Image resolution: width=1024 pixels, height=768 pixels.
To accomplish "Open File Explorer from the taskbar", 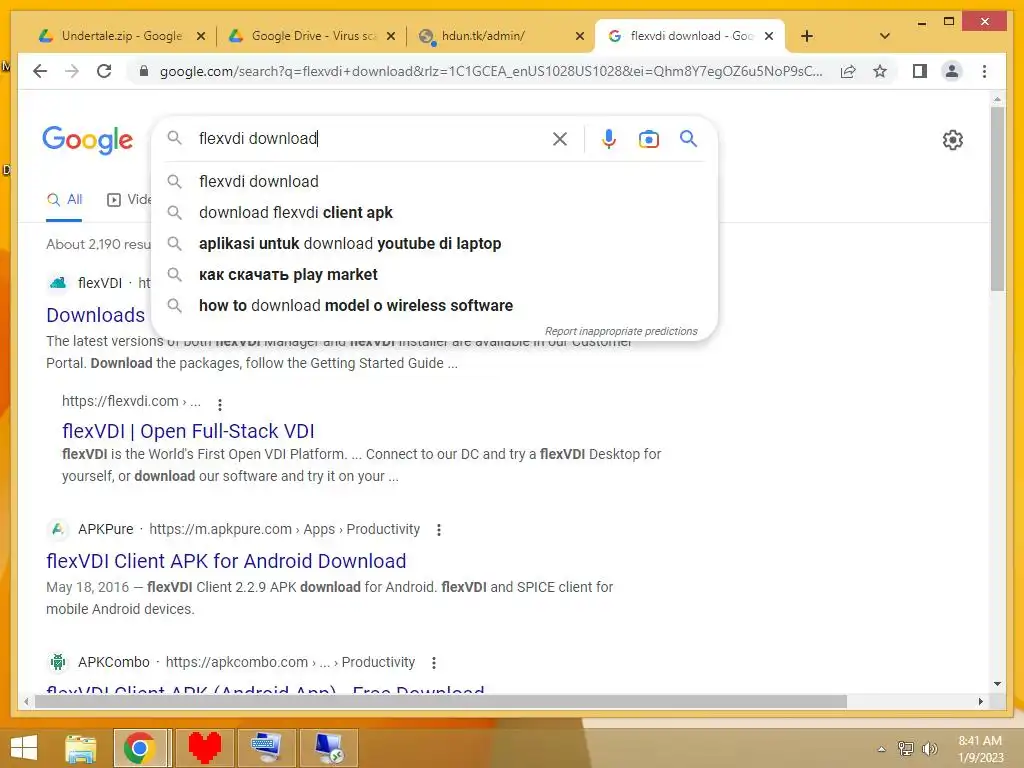I will point(80,748).
